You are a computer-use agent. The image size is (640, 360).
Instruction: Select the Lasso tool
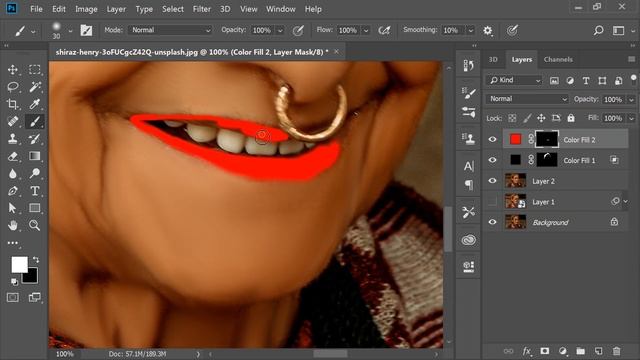(13, 87)
